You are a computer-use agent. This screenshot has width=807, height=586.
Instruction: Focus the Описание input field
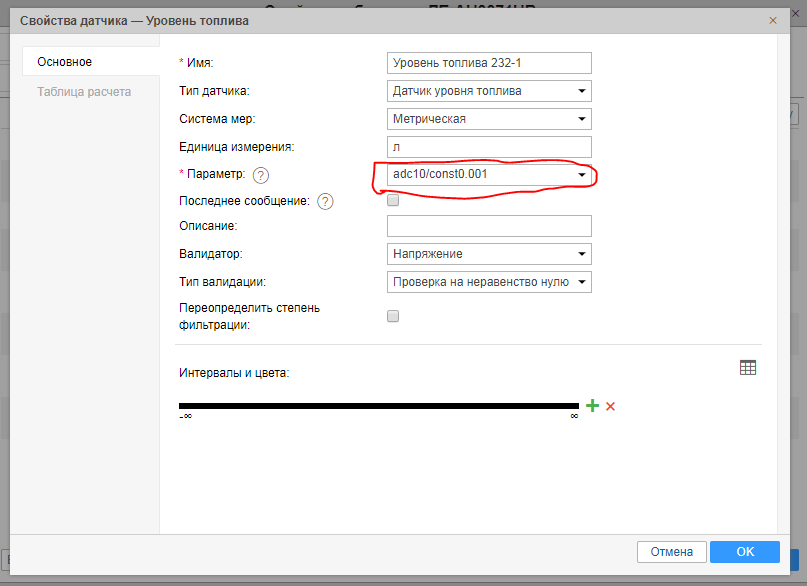tap(489, 226)
